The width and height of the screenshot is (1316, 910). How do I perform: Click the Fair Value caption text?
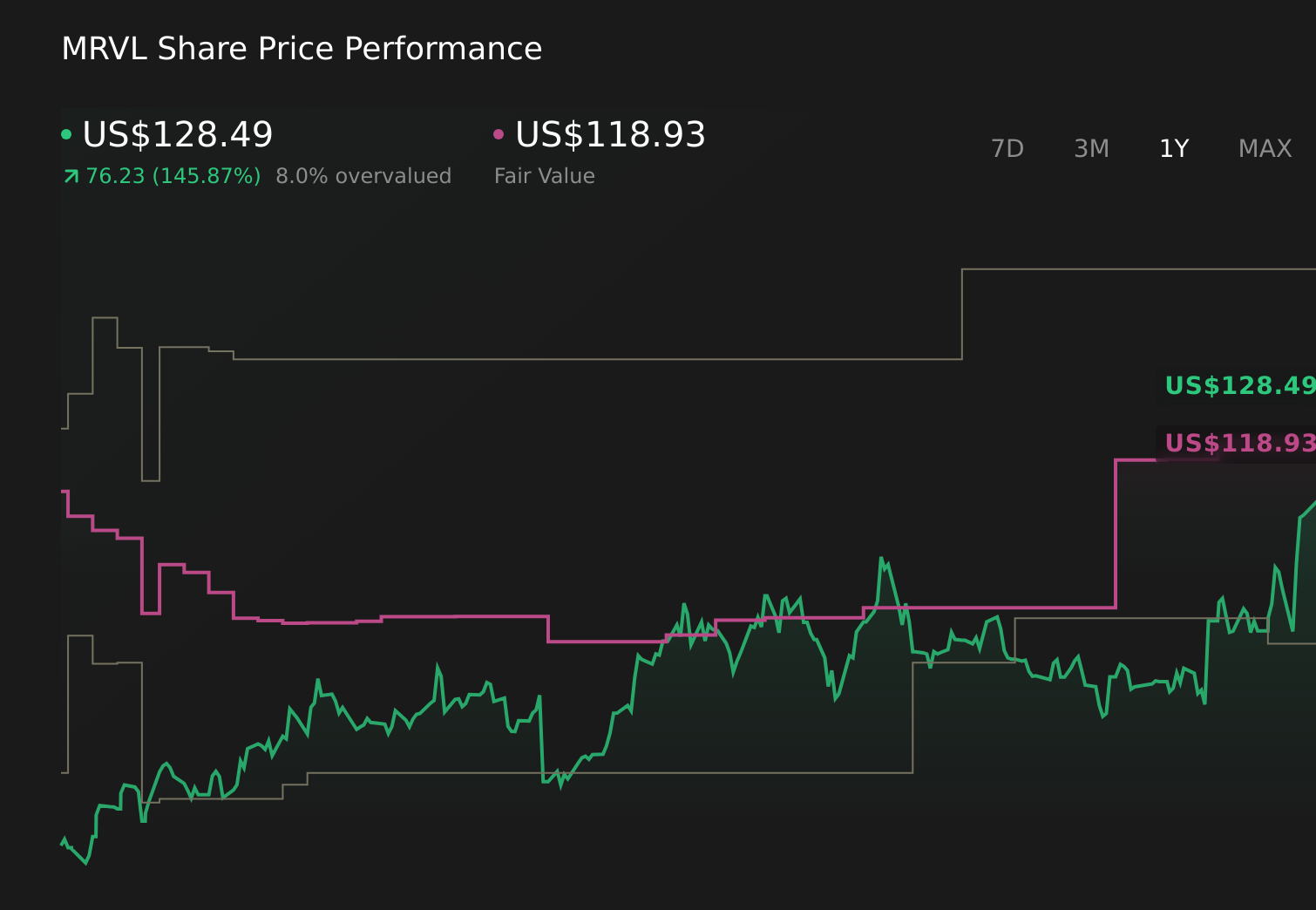[543, 175]
